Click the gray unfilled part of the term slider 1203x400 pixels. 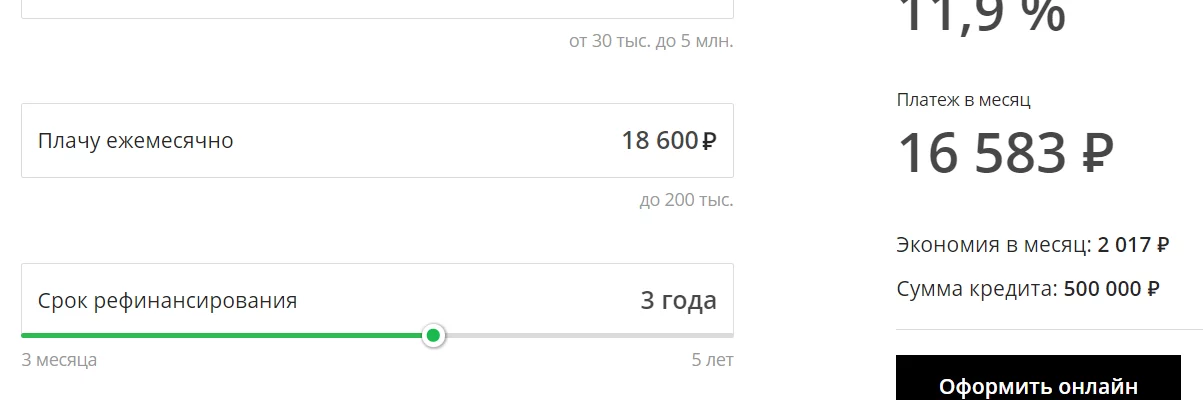[x=590, y=335]
